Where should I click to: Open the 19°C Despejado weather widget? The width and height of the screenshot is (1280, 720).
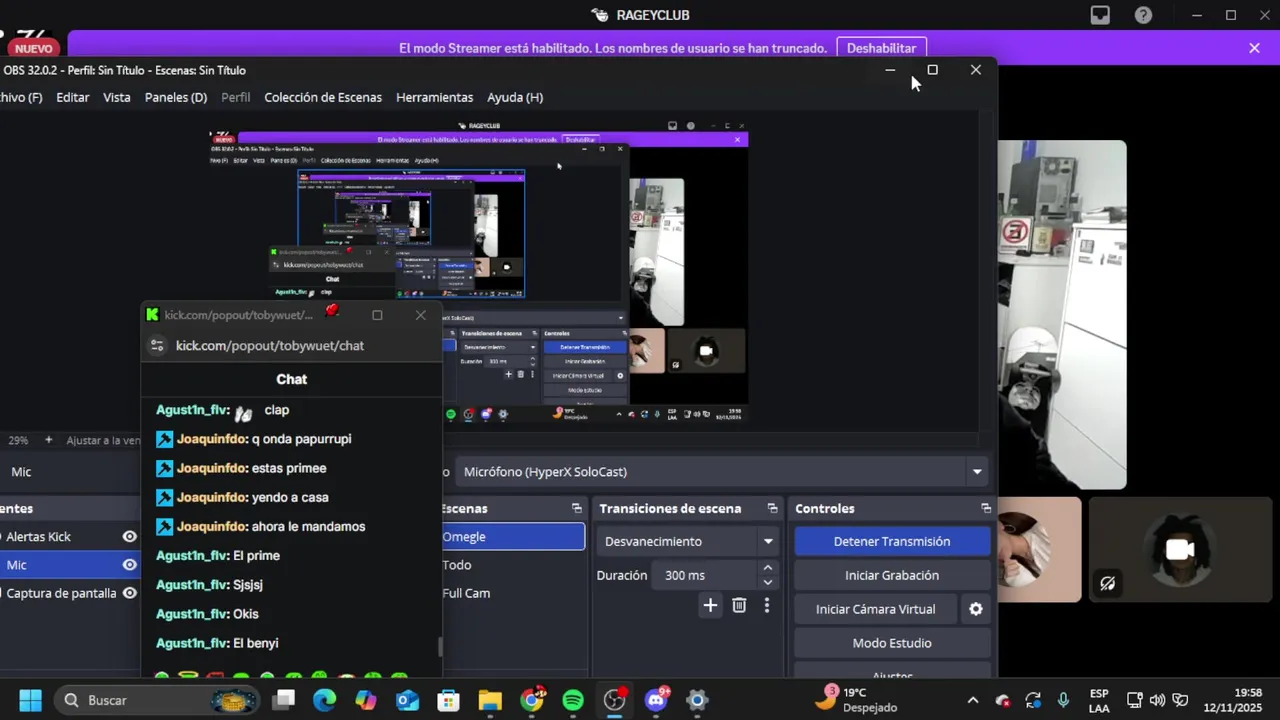click(855, 700)
